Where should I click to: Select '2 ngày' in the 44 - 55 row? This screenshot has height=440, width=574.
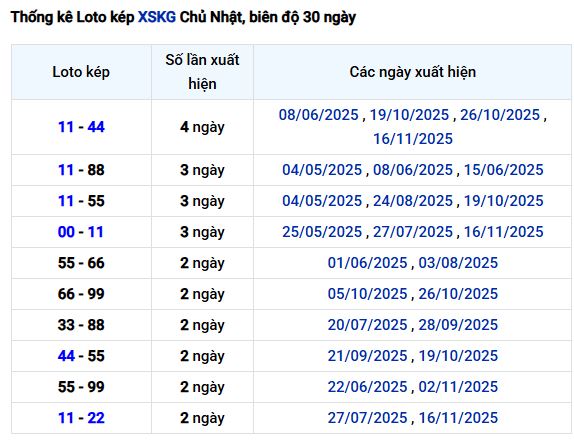(202, 356)
